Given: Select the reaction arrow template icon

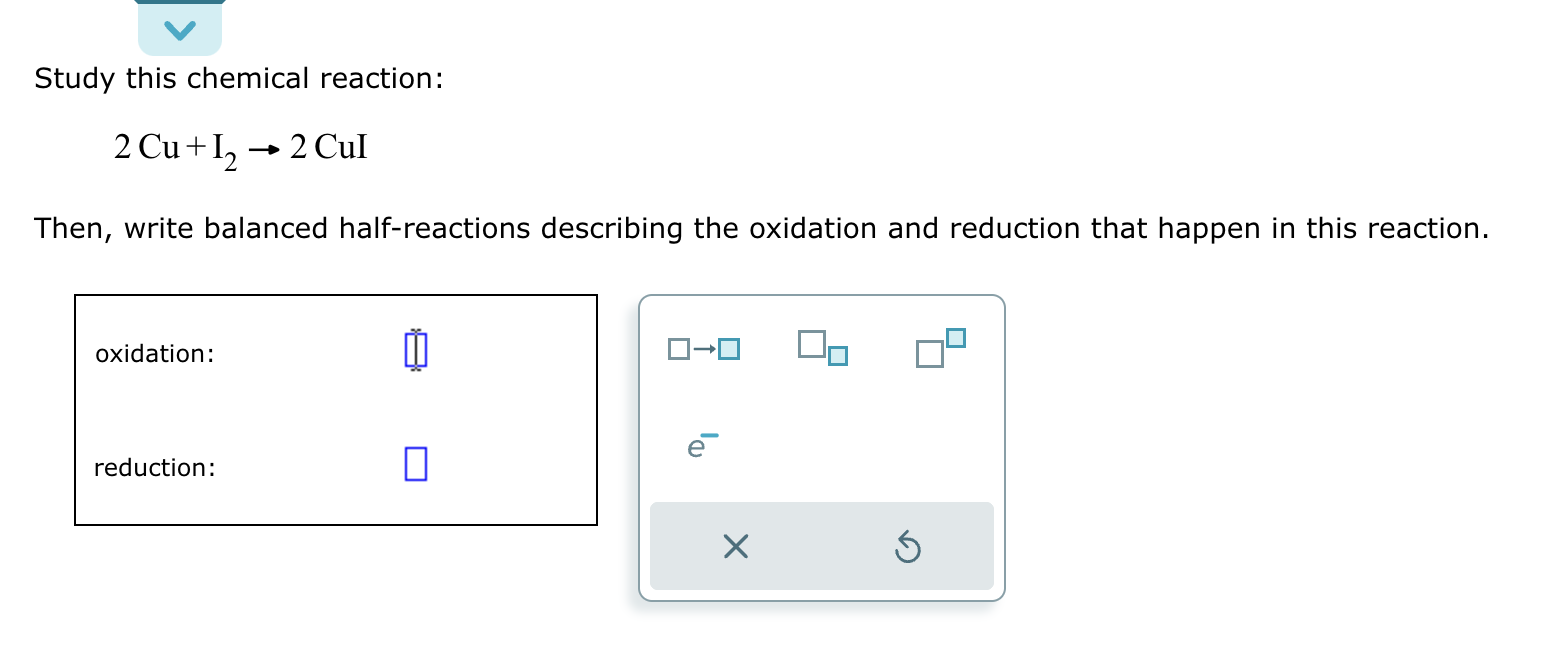Looking at the screenshot, I should click(703, 349).
